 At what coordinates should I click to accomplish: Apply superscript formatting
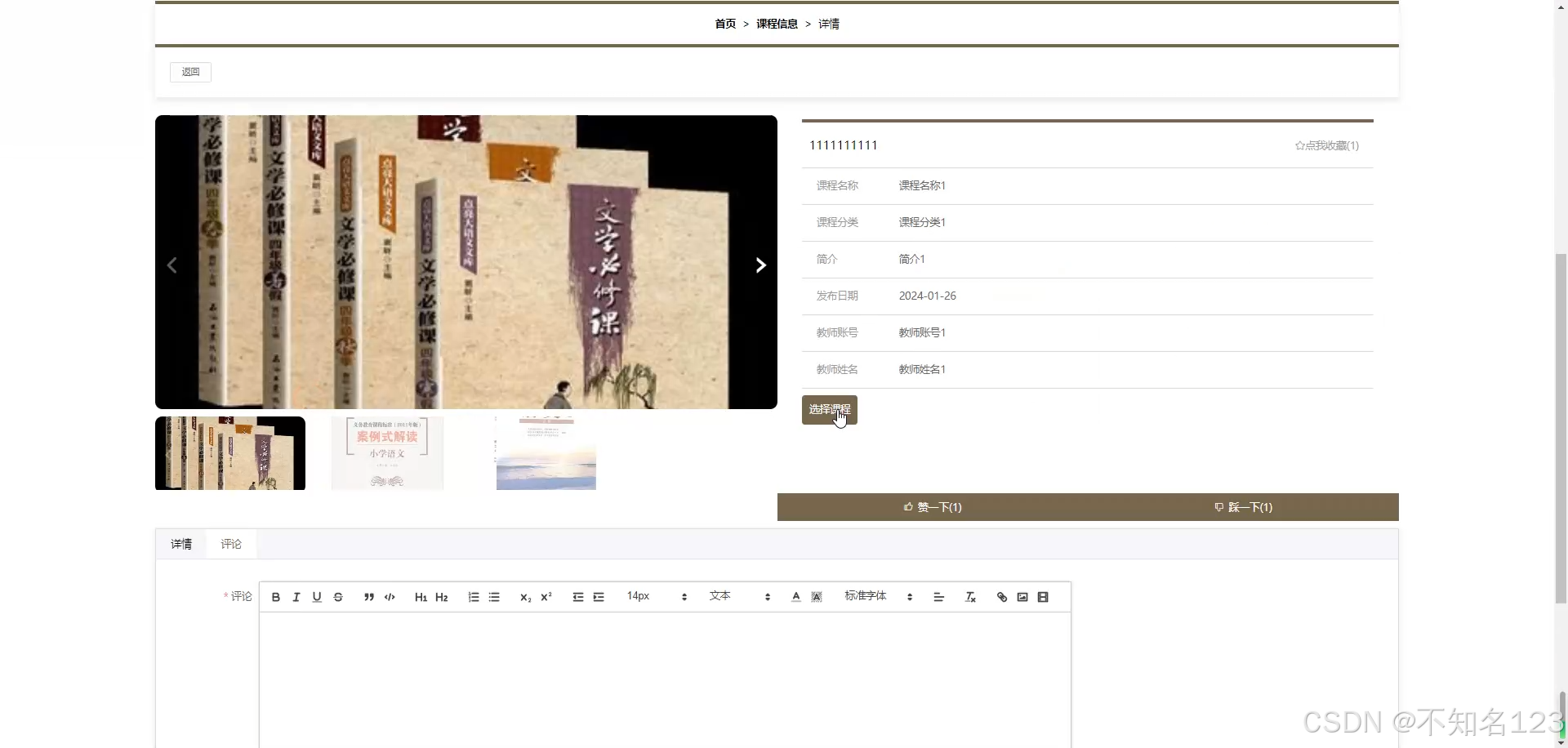546,597
